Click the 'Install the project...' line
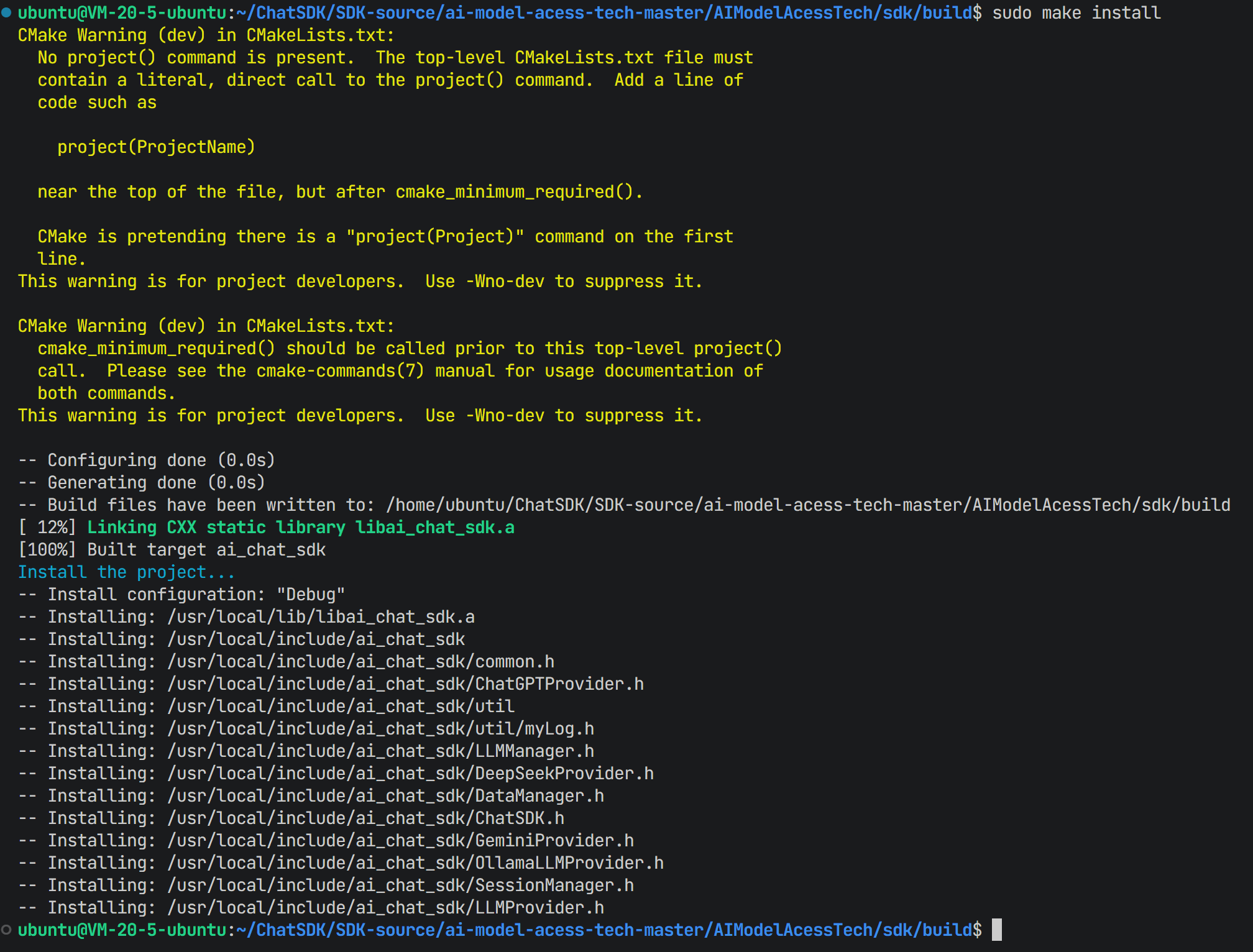The image size is (1253, 952). point(126,572)
